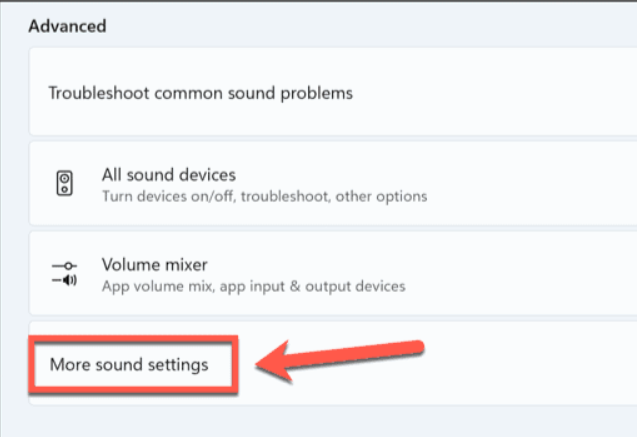
Task: Click "Turn devices on/off, troubleshoot, other options" subtitle
Action: click(264, 196)
